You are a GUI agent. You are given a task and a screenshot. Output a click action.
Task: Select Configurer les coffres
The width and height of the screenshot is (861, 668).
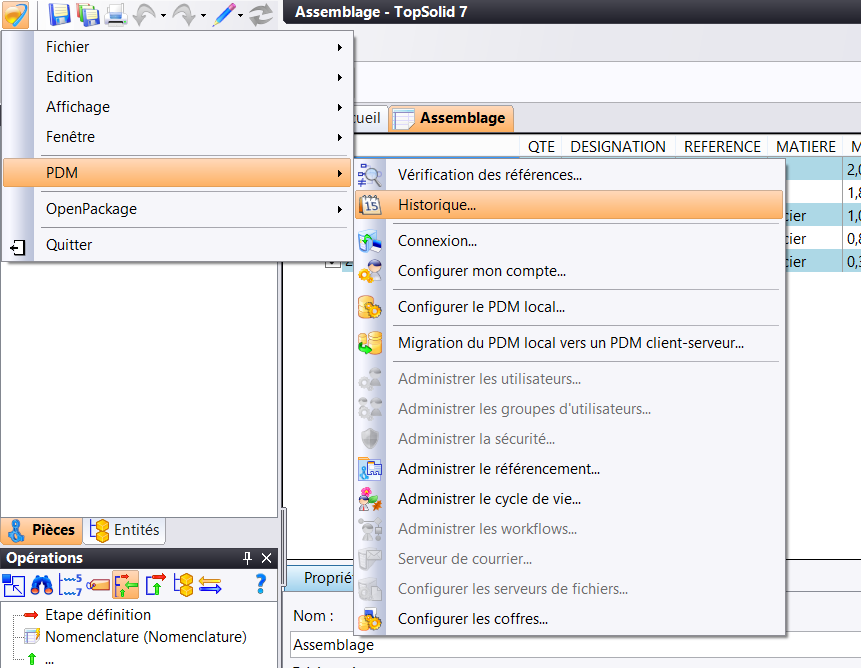click(x=569, y=619)
